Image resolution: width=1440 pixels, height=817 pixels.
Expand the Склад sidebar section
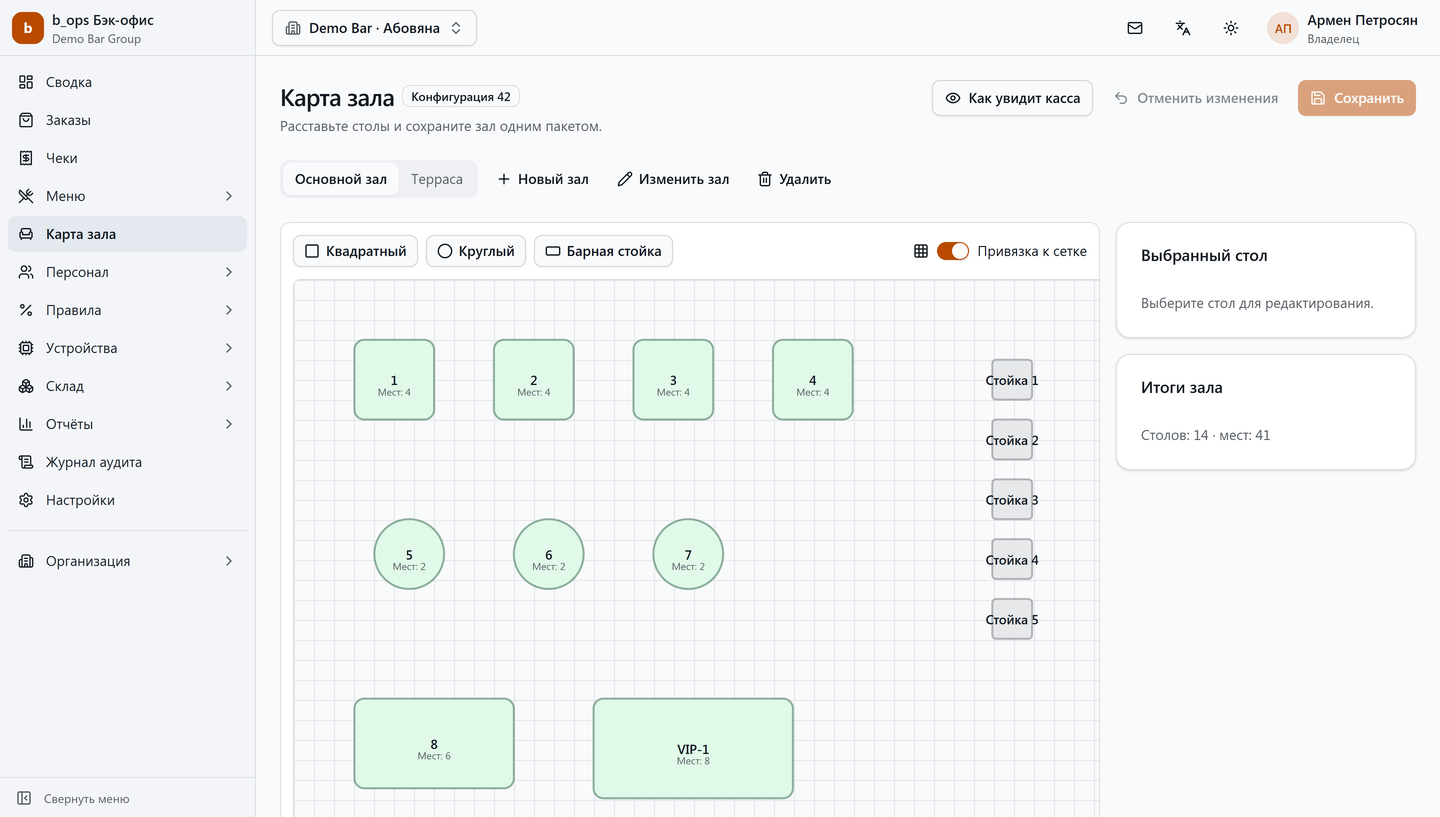point(127,386)
